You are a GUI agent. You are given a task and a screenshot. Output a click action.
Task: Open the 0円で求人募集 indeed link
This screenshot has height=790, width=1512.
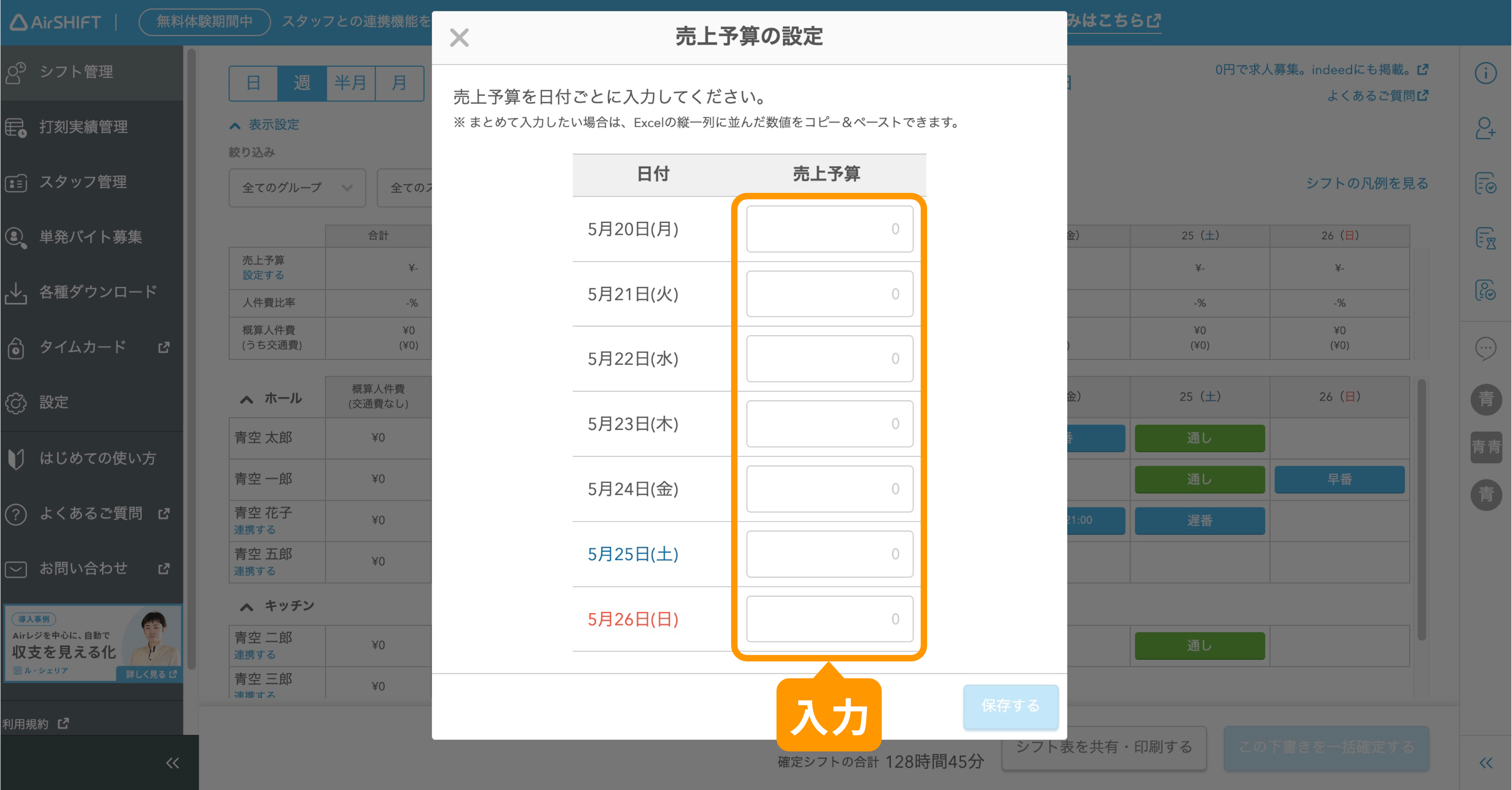1321,70
